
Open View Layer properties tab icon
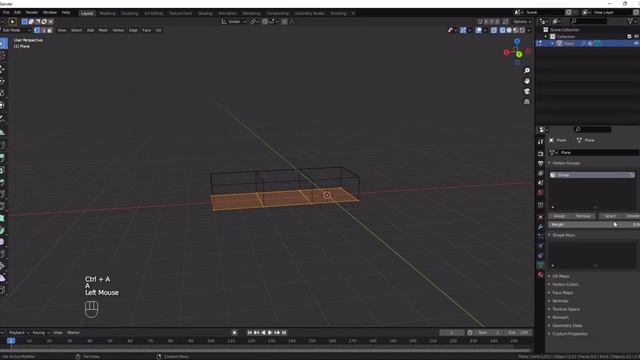tap(540, 173)
